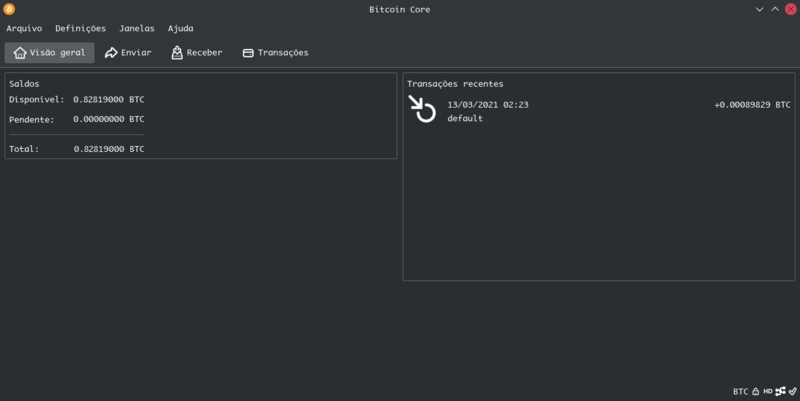Click the Transações recentes heading

click(x=455, y=84)
